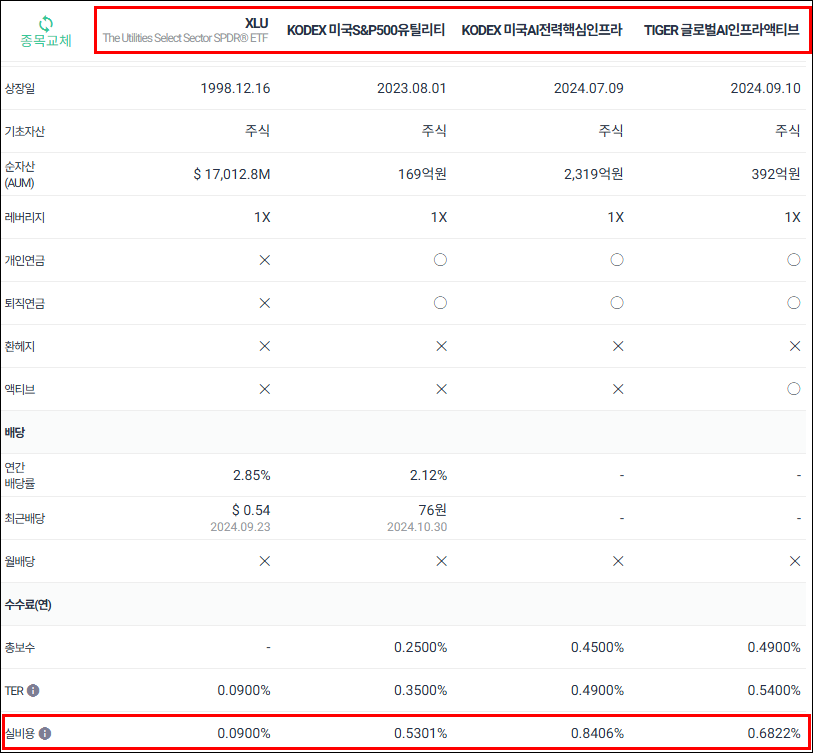Click 총보수 value 0.4900%
The width and height of the screenshot is (813, 753).
coord(774,648)
